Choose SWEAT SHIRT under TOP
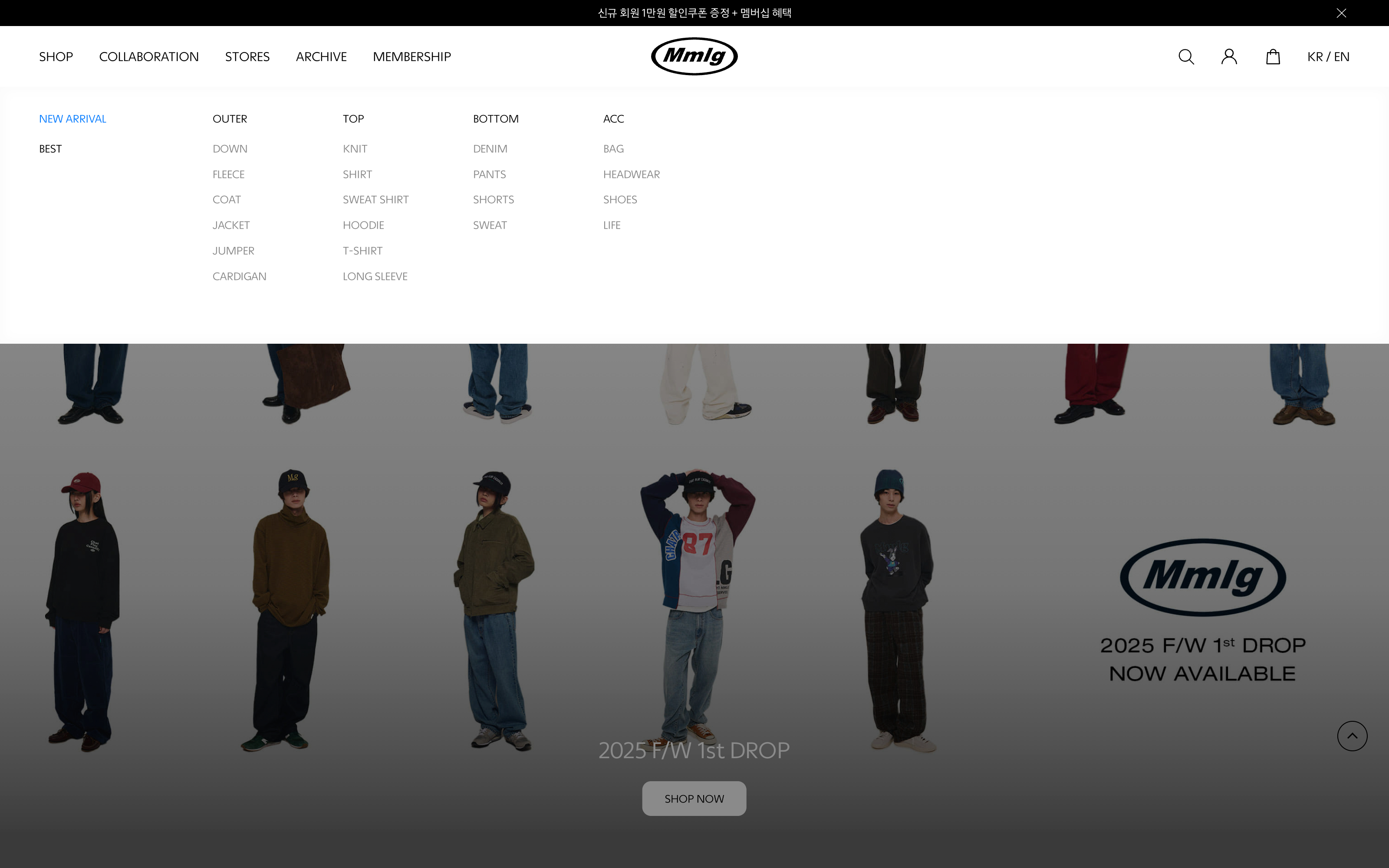Screen dimensions: 1389x868 coord(375,200)
